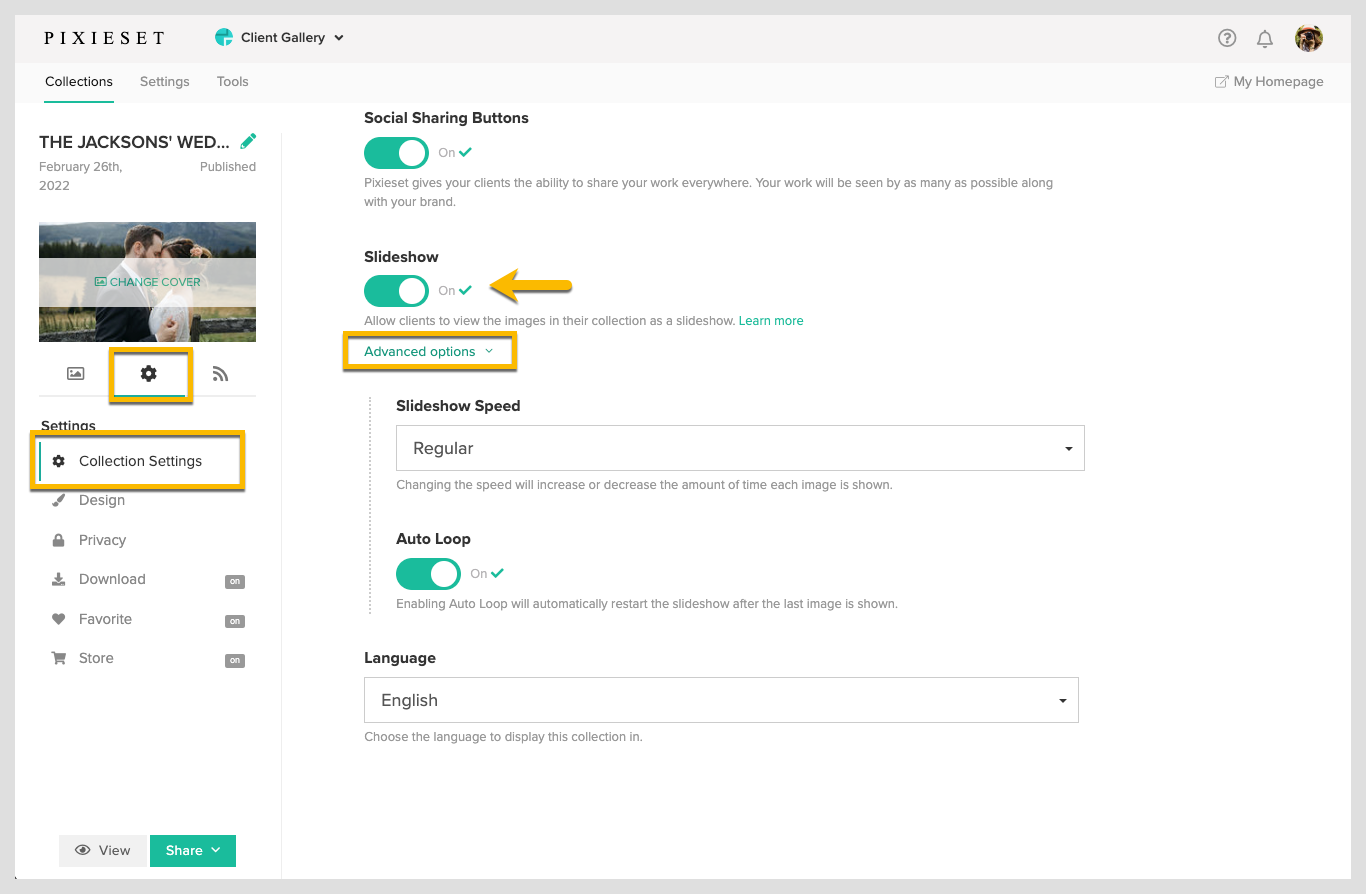1366x894 pixels.
Task: Click the Social Sharing Buttons heading
Action: pyautogui.click(x=446, y=118)
